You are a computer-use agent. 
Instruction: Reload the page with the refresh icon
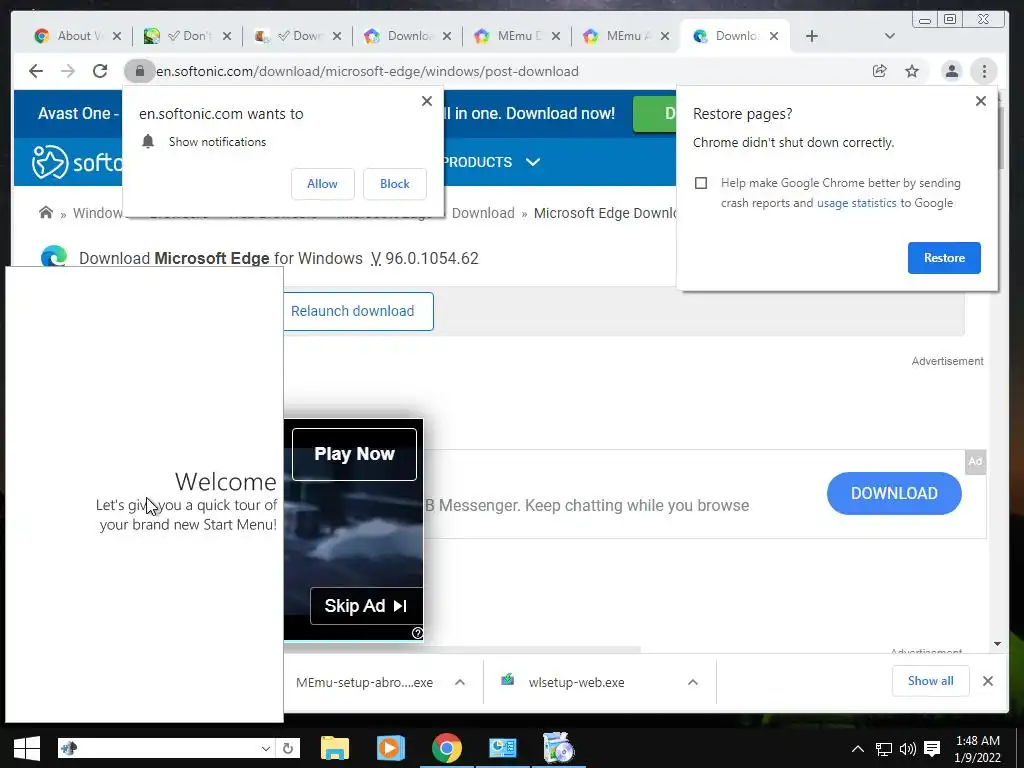(x=100, y=71)
